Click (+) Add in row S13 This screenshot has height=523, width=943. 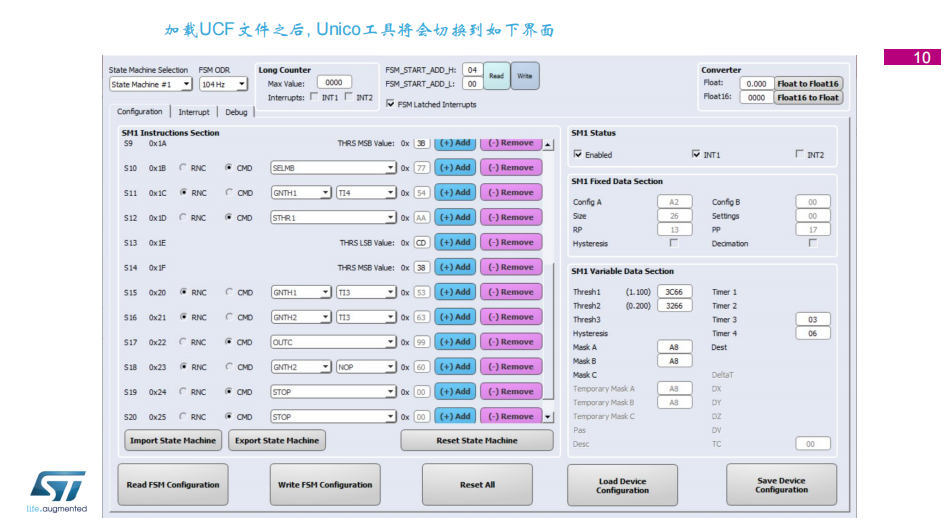click(x=455, y=242)
